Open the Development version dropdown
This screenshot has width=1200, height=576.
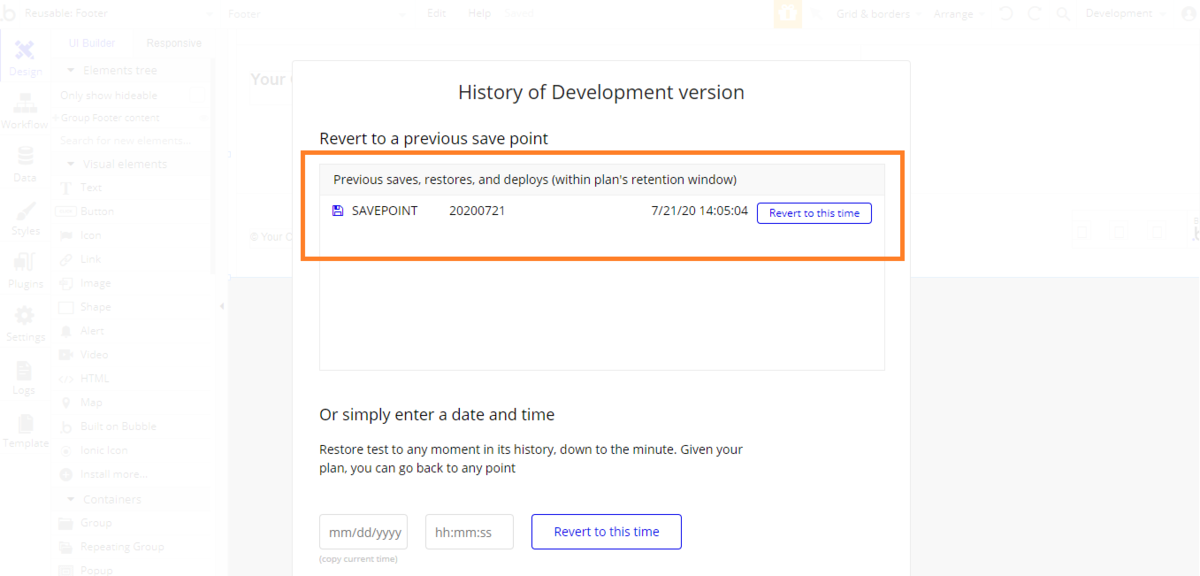point(1125,14)
